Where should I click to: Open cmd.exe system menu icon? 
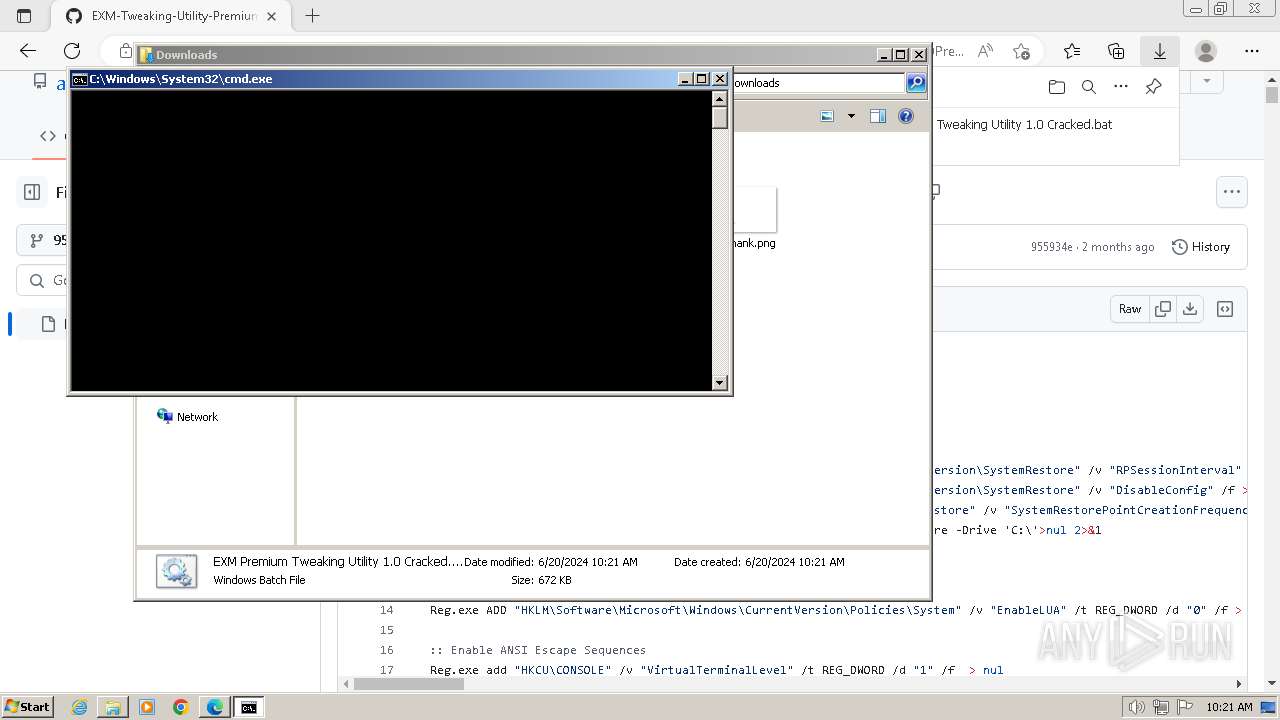pos(80,79)
